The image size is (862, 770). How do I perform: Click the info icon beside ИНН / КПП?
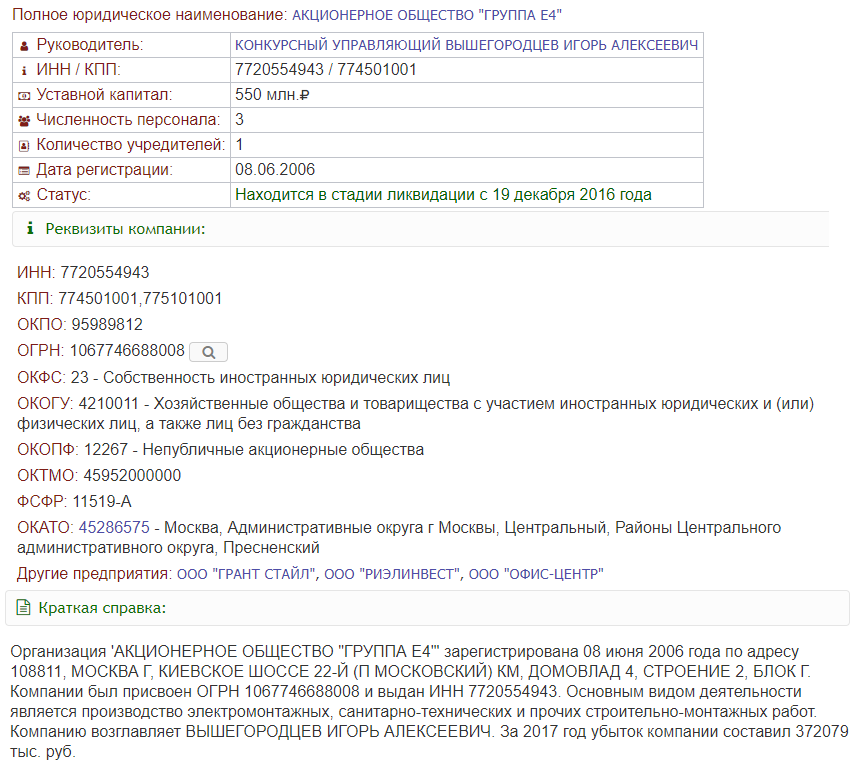pyautogui.click(x=24, y=71)
